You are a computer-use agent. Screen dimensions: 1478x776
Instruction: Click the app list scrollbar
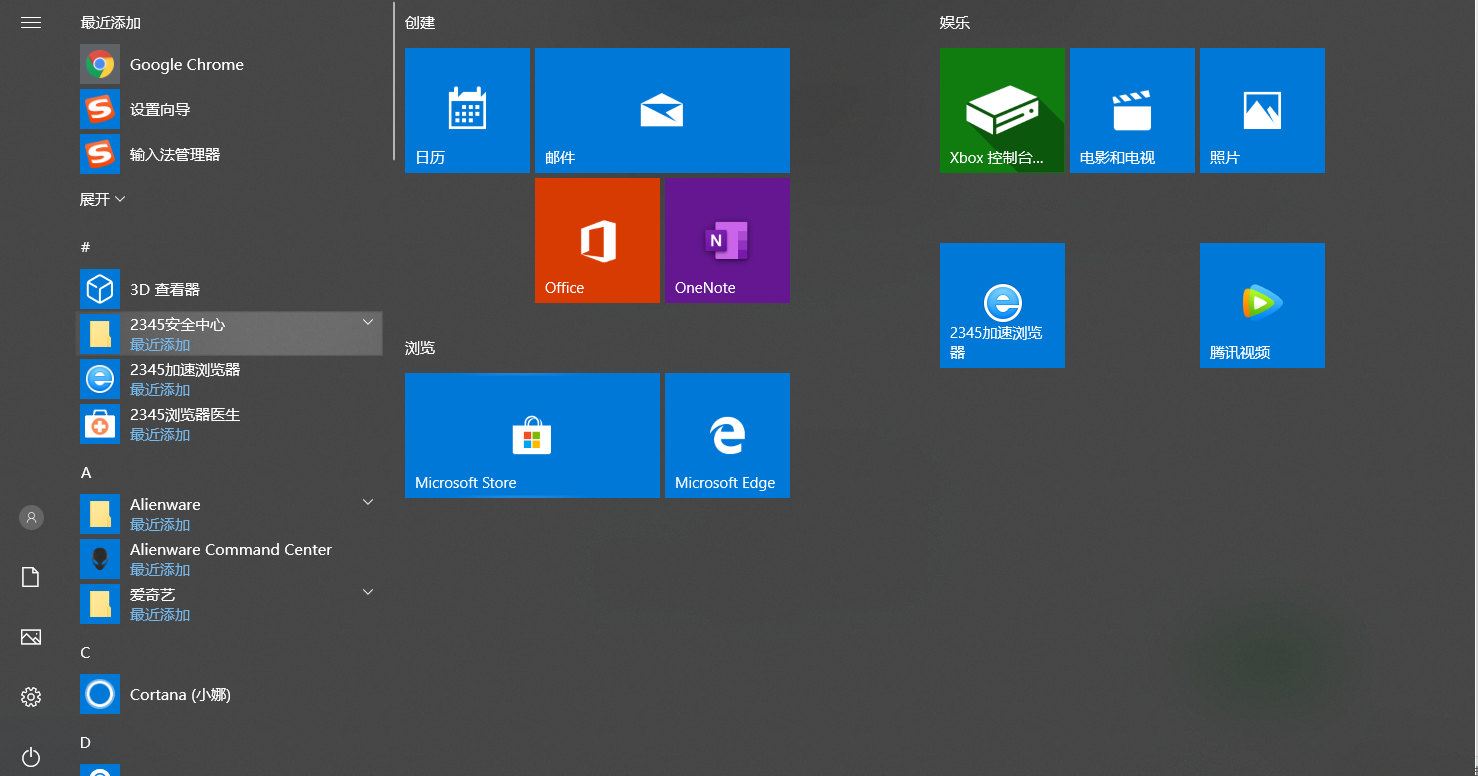coord(395,82)
